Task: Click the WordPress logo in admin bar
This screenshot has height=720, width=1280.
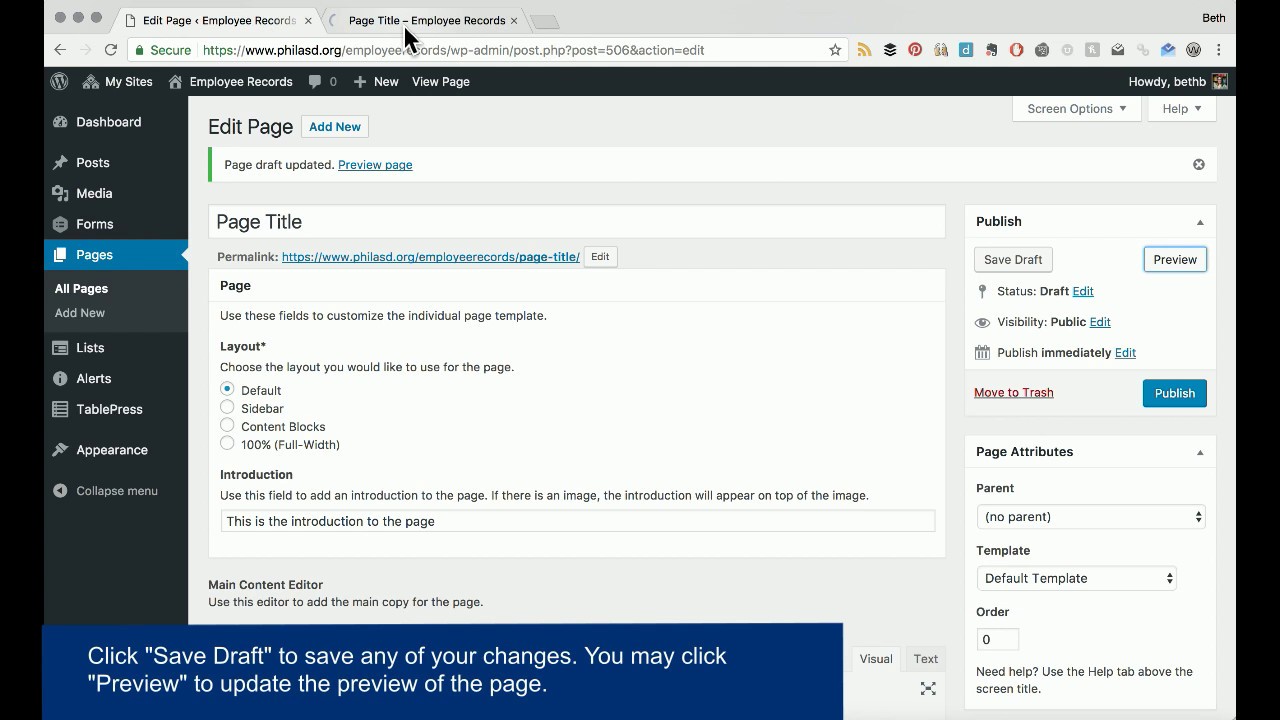Action: (x=60, y=82)
